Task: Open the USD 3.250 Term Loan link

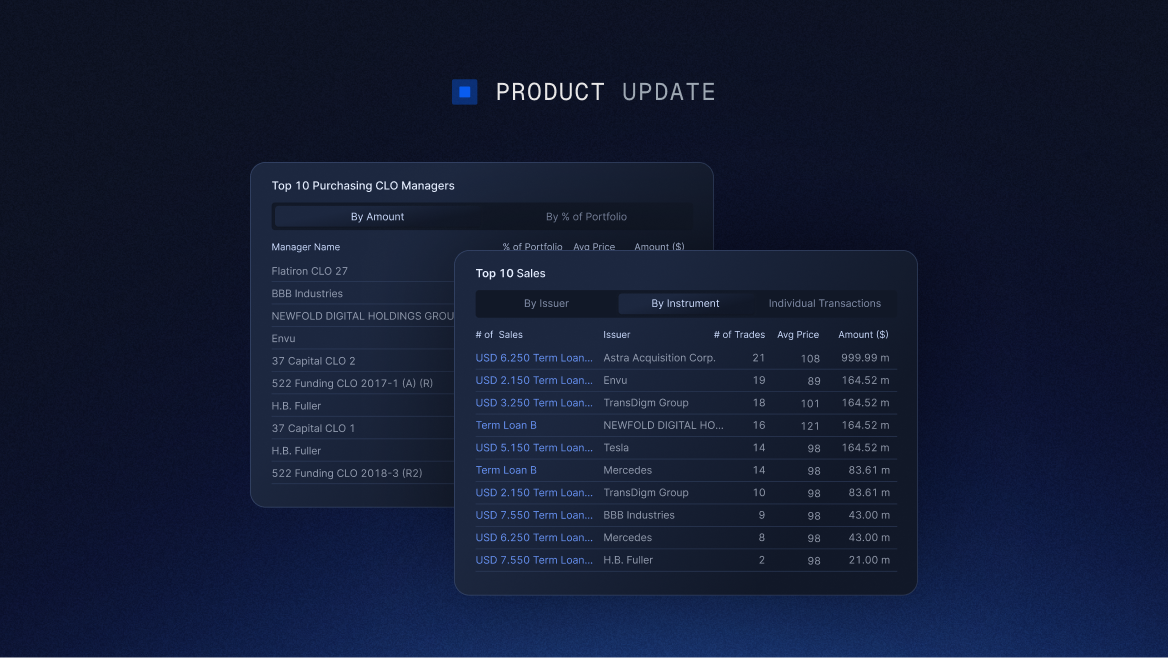Action: pyautogui.click(x=534, y=402)
